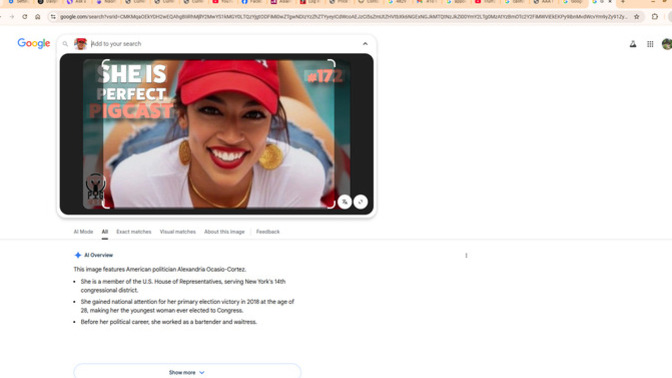This screenshot has height=378, width=672.
Task: View site information icon in address bar
Action: click(53, 17)
